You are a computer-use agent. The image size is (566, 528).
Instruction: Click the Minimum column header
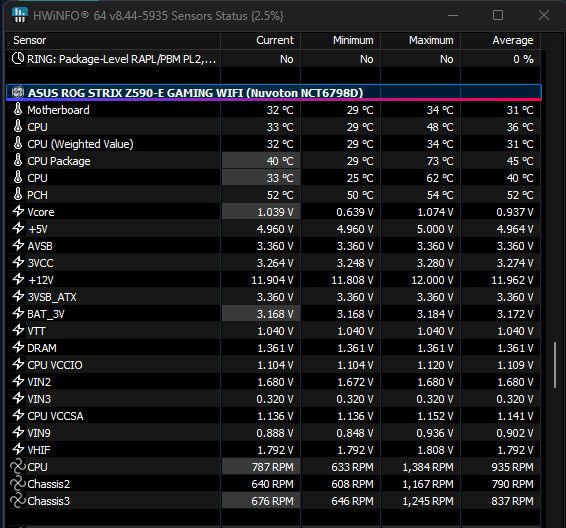[x=340, y=40]
